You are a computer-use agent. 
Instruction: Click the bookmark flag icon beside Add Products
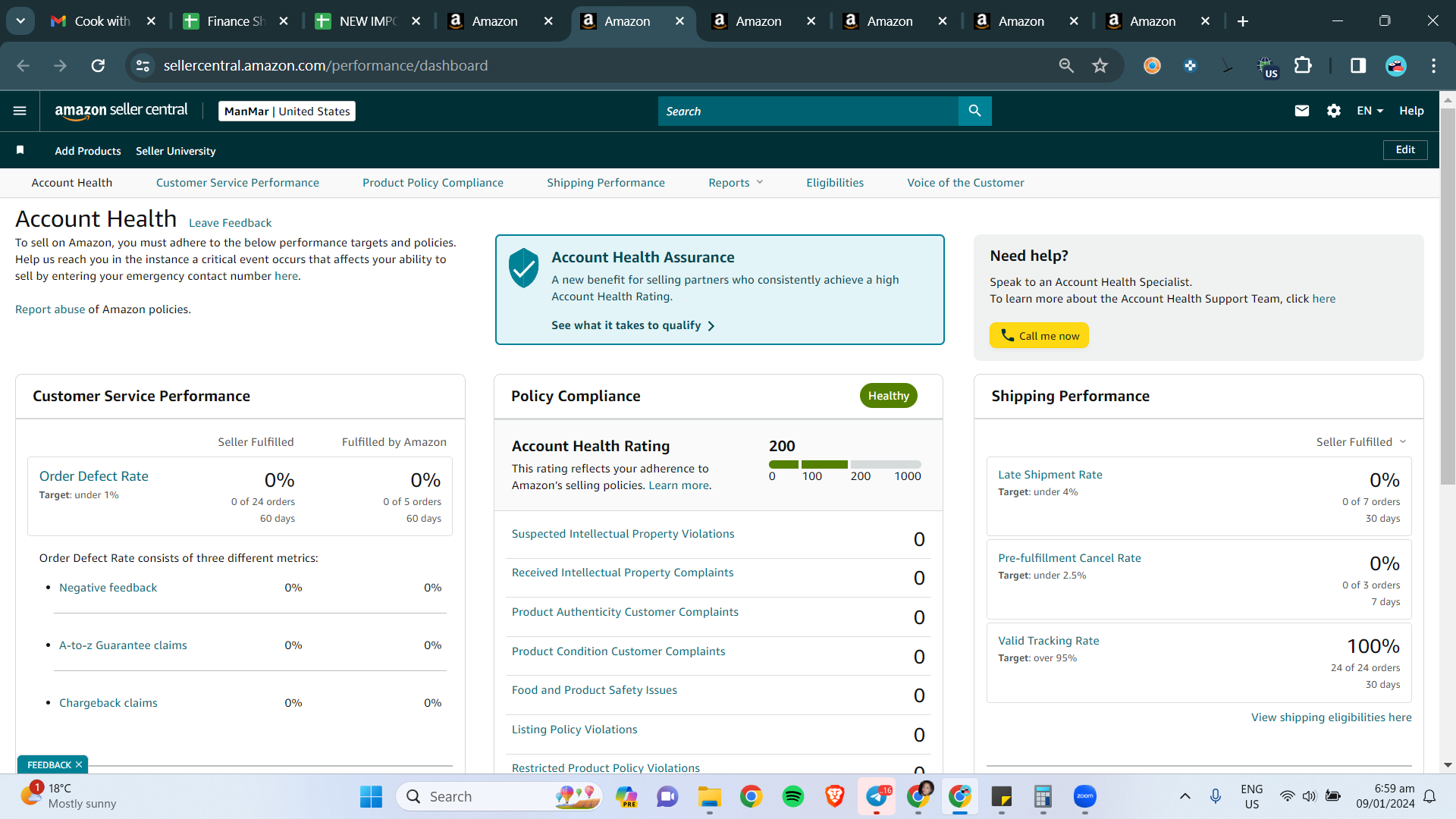click(20, 150)
